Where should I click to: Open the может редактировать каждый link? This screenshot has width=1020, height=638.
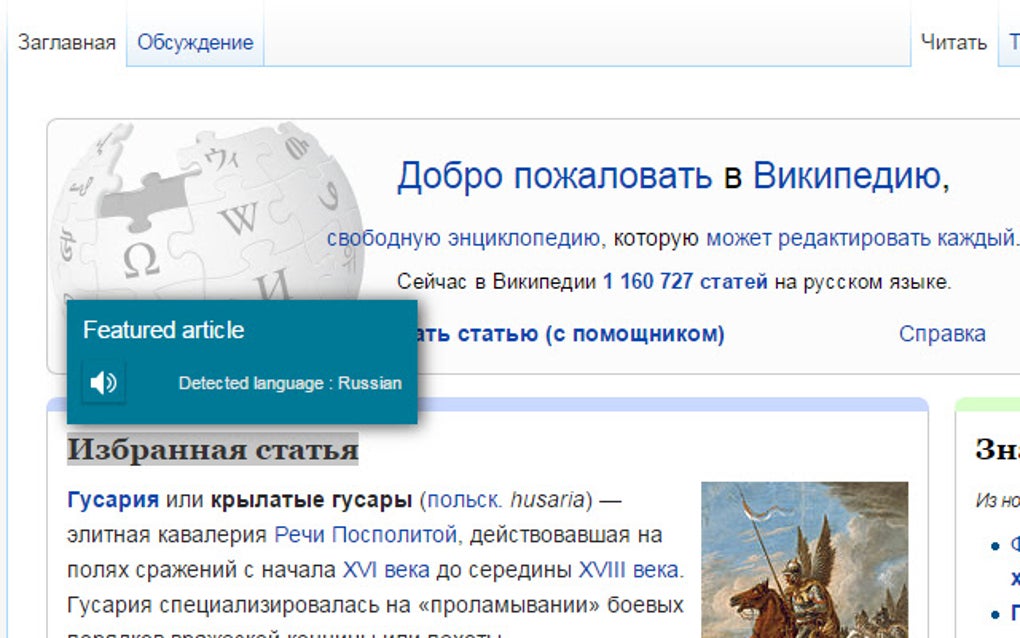tap(861, 238)
